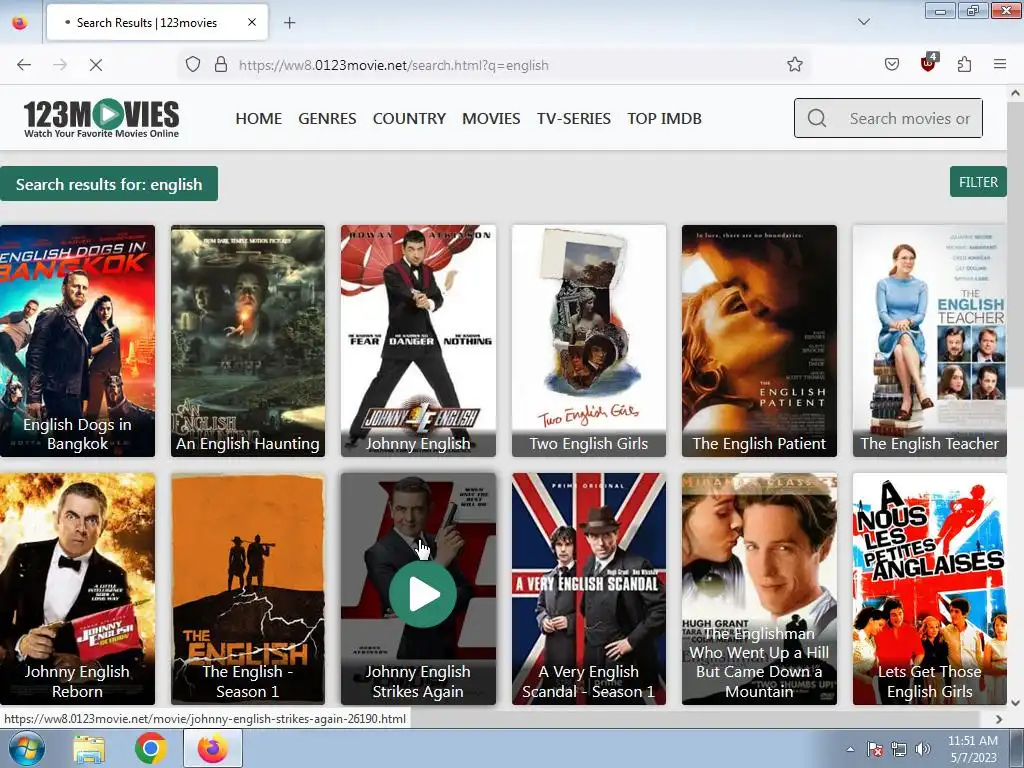Click the Action Center flag tray icon
Screen dimensions: 1024x768
pyautogui.click(x=875, y=749)
